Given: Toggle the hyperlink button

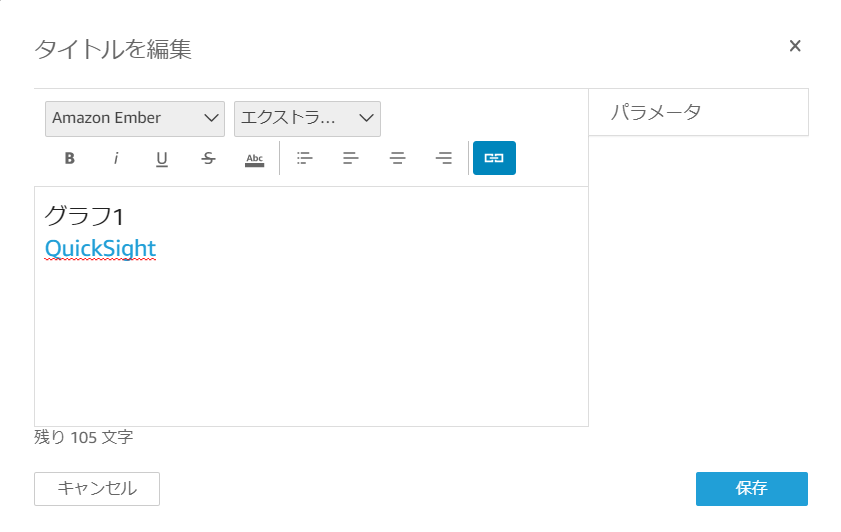Looking at the screenshot, I should (x=494, y=158).
